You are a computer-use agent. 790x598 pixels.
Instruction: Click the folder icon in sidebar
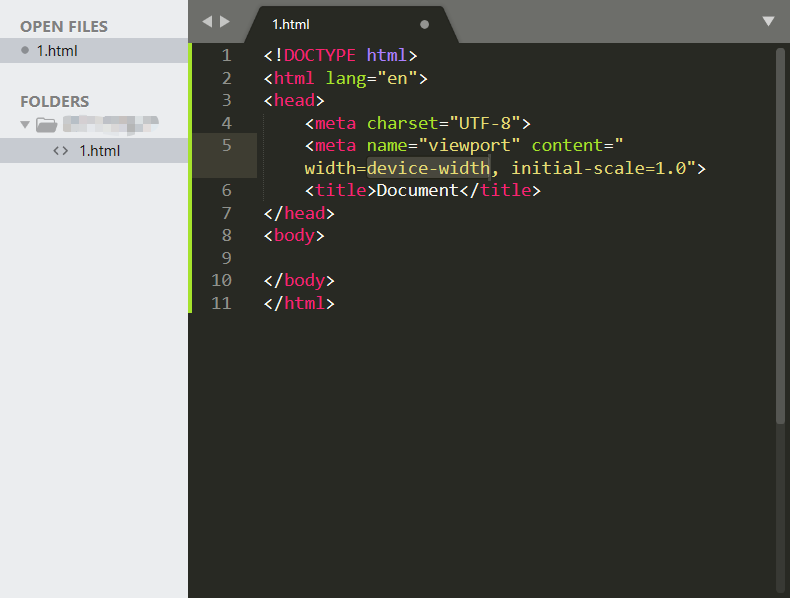coord(46,124)
